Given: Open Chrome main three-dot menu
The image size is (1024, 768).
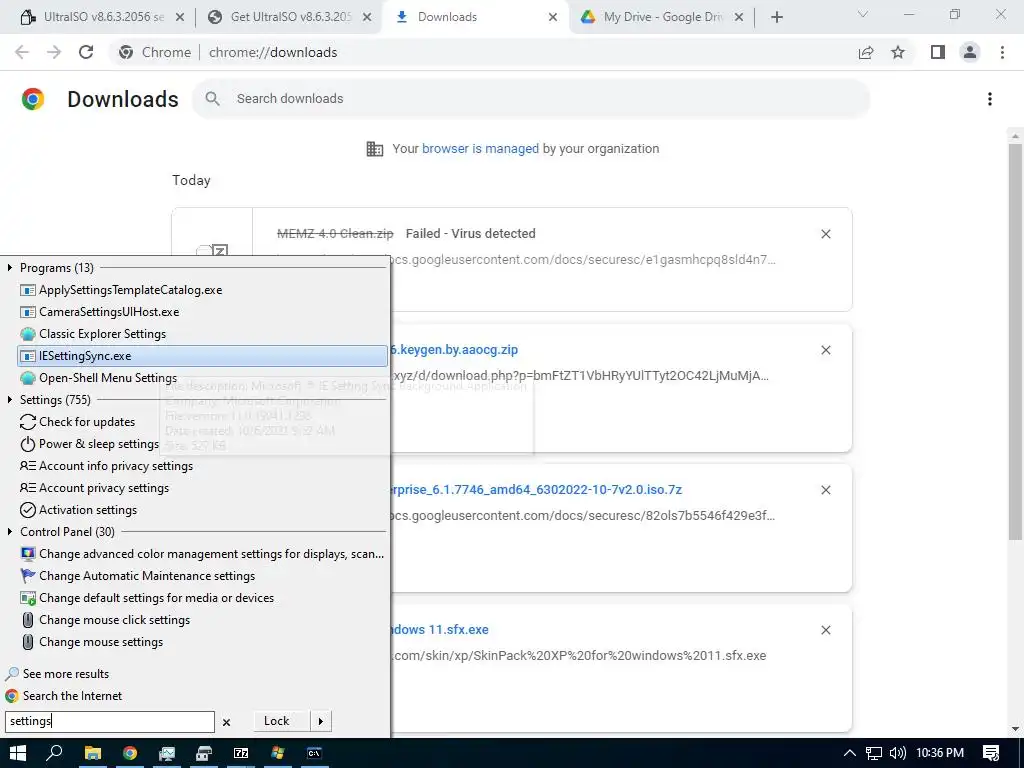Looking at the screenshot, I should 1002,52.
